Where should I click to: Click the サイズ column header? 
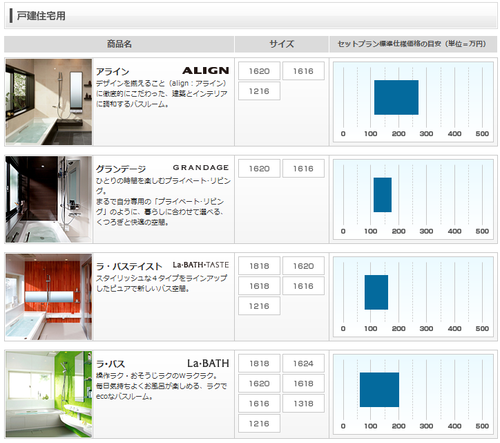point(282,44)
